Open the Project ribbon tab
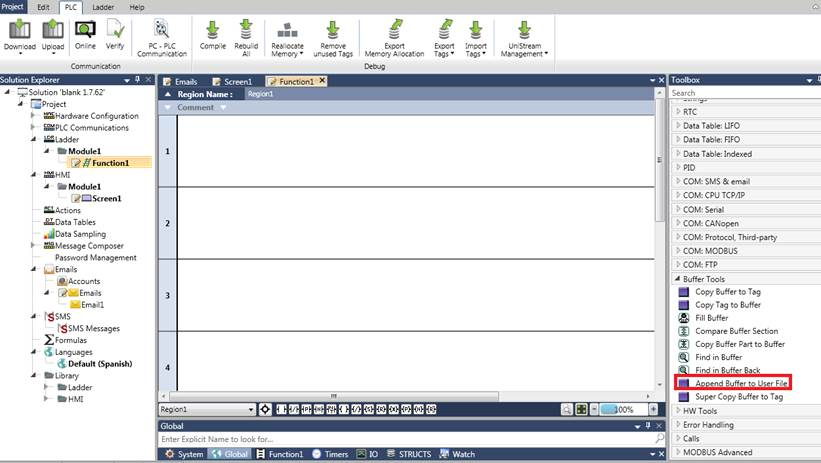This screenshot has height=463, width=821. 13,7
